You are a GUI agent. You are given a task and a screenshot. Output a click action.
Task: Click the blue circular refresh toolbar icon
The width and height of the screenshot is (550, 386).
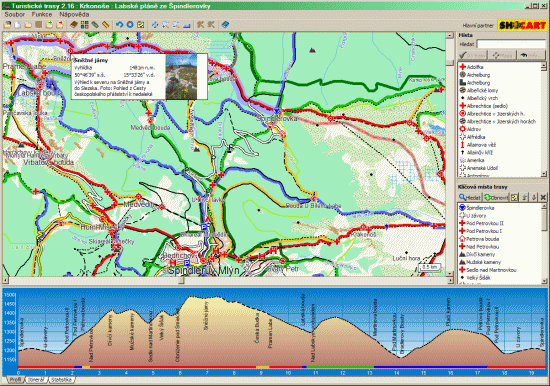pos(130,25)
